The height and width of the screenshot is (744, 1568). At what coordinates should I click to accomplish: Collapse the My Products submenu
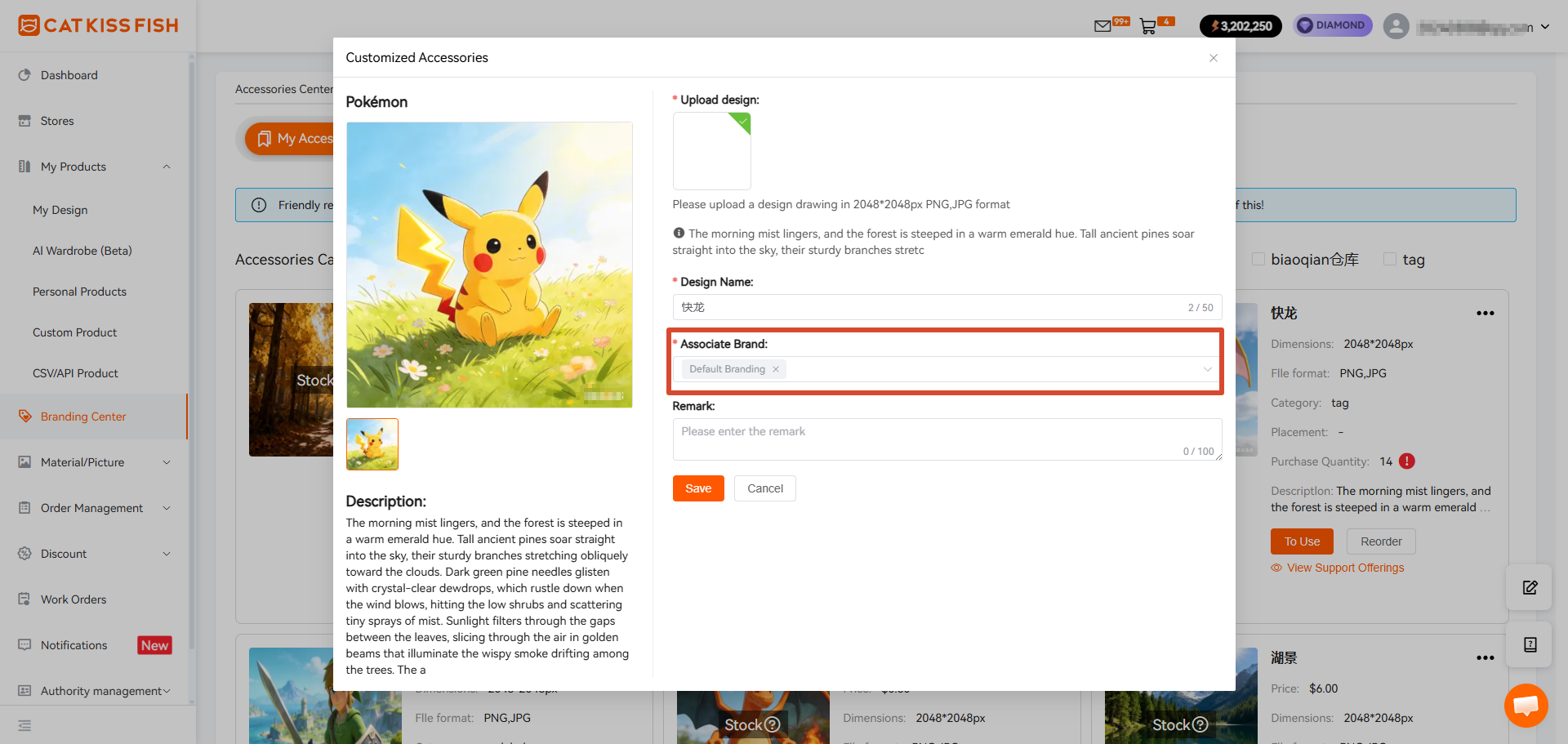(167, 167)
